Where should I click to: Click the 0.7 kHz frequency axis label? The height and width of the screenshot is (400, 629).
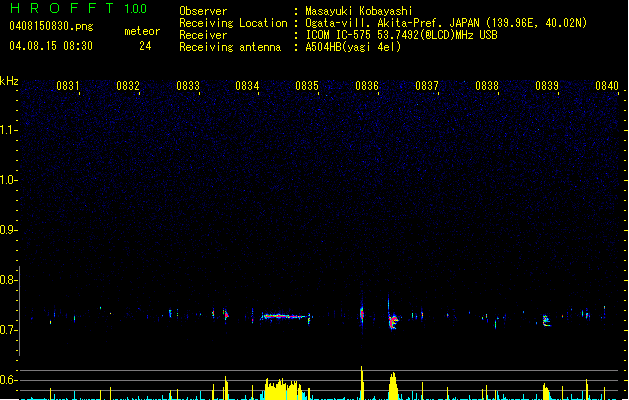[9, 330]
